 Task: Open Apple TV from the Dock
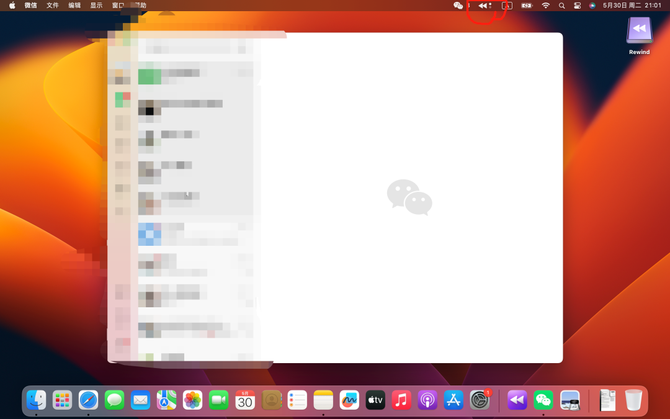click(376, 400)
